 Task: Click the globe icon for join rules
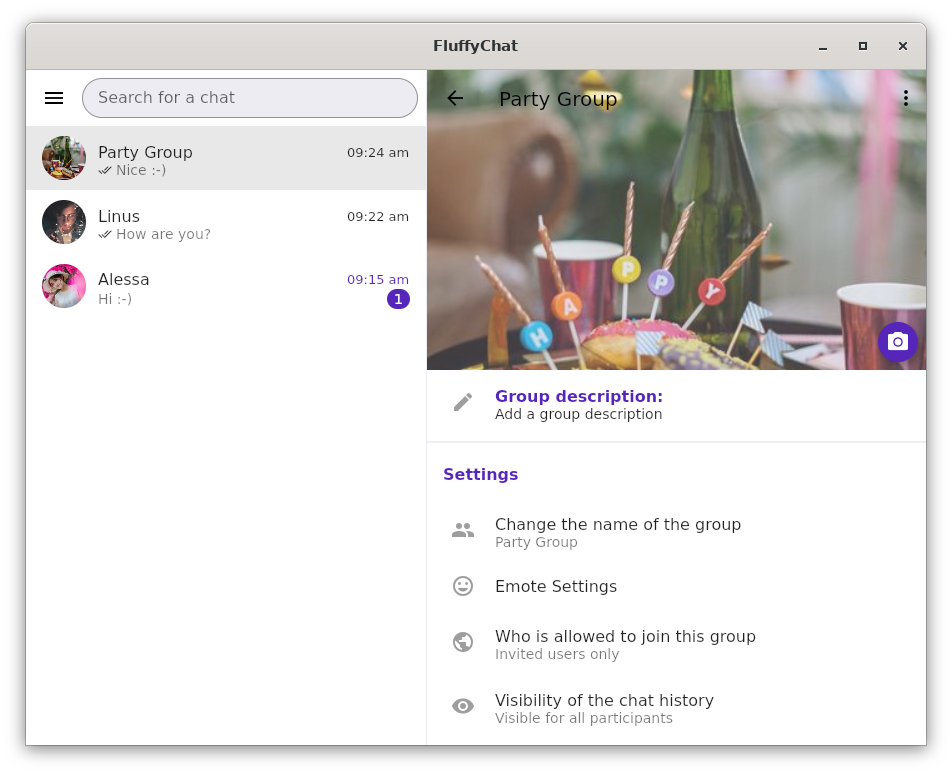463,642
